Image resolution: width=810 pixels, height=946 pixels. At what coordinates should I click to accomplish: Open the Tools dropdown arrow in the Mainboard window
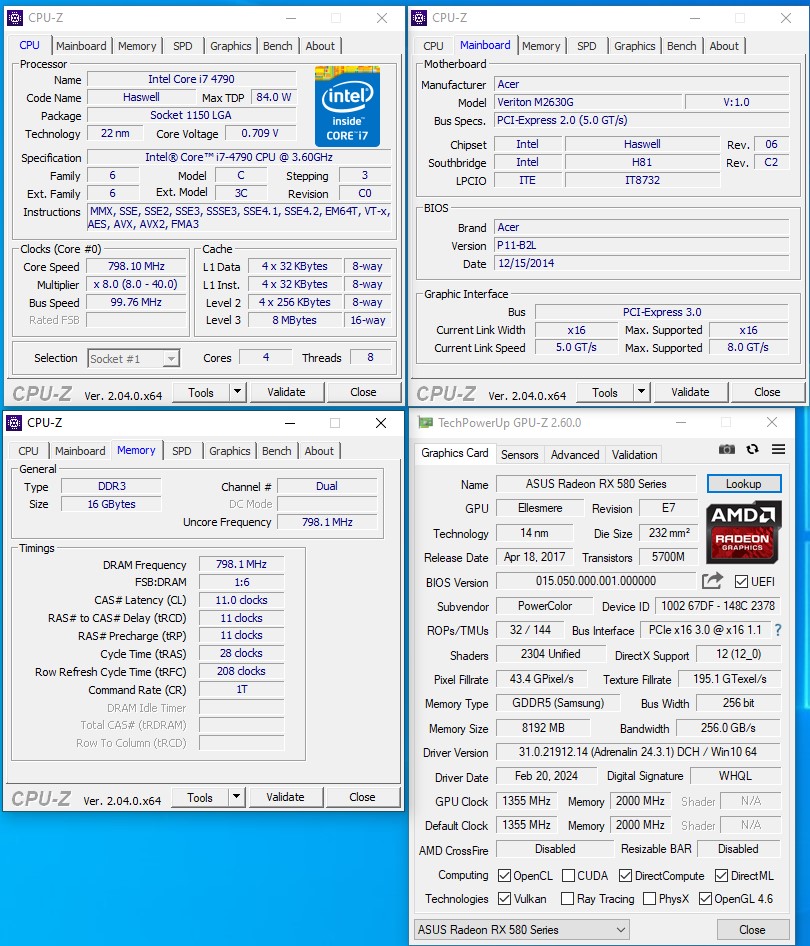[x=642, y=392]
